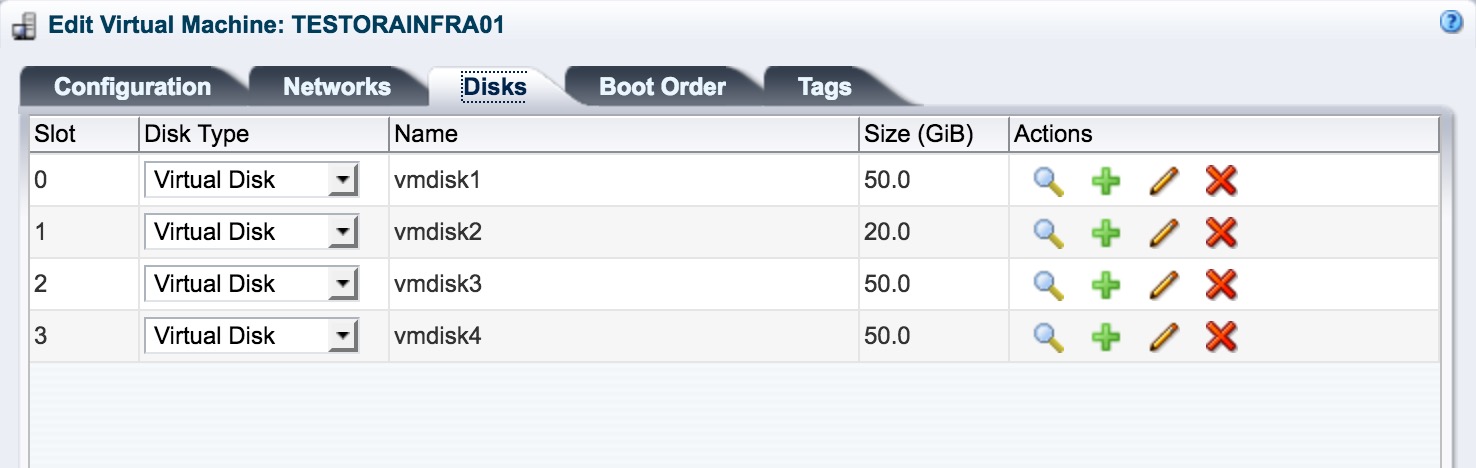Image resolution: width=1476 pixels, height=468 pixels.
Task: Click the pencil icon for vmdisk2
Action: coord(1163,233)
